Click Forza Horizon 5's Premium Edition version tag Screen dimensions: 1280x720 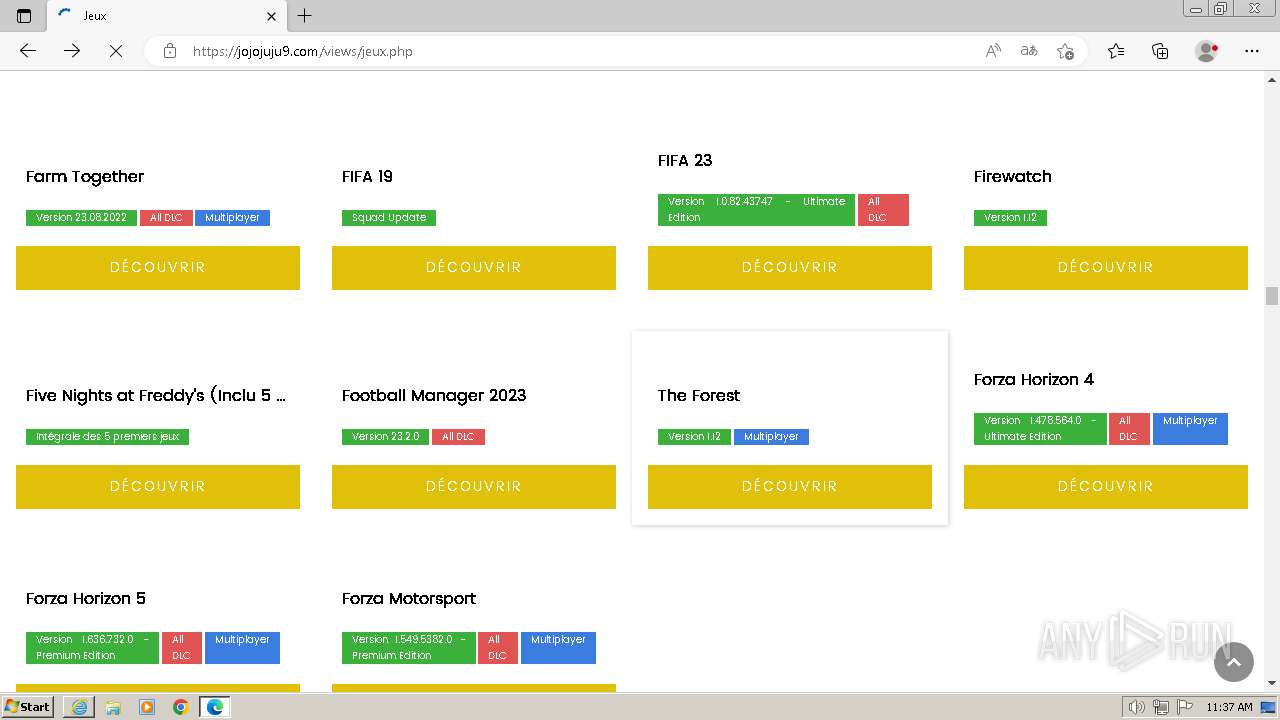click(92, 648)
